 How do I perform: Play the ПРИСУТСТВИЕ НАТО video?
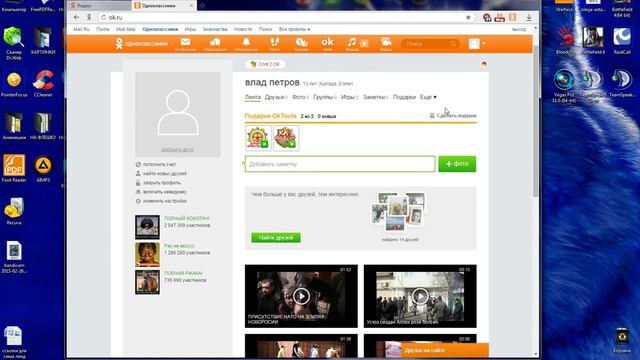301,296
